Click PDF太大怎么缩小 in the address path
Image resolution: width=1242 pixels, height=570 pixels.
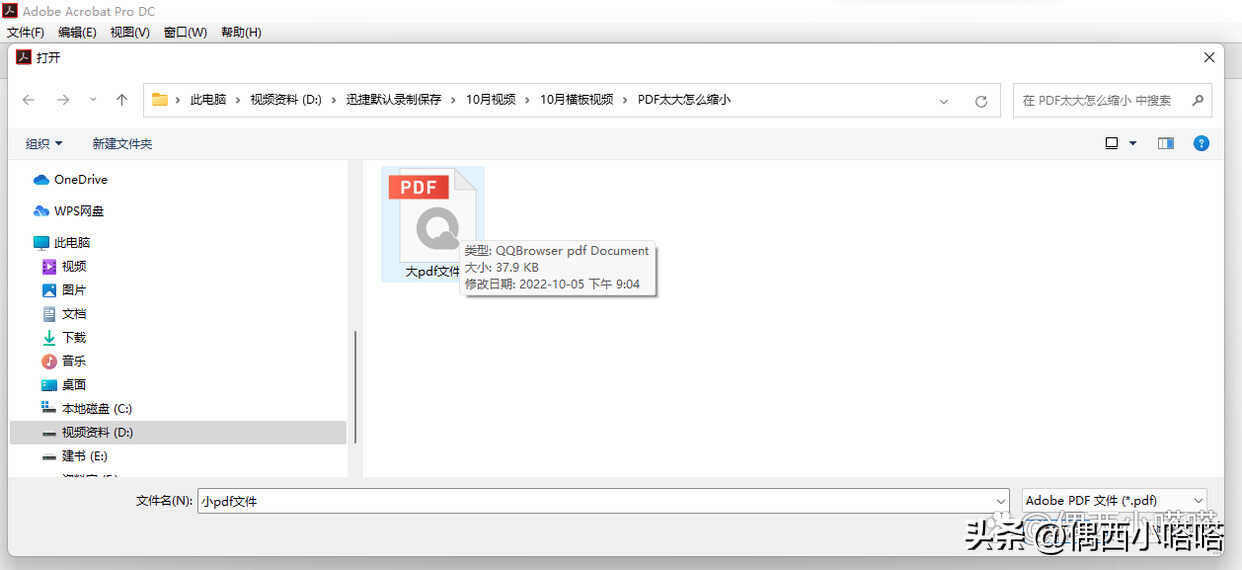[x=684, y=100]
